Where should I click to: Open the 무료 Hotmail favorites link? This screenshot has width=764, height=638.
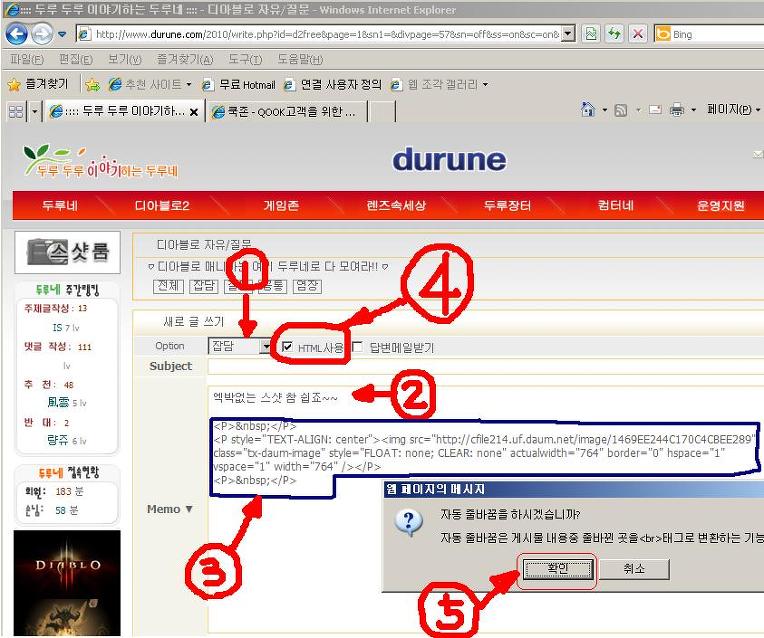(x=239, y=84)
